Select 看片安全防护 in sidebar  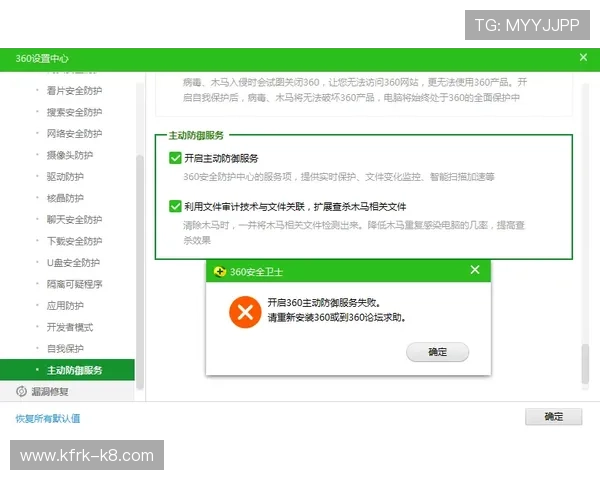tap(74, 91)
